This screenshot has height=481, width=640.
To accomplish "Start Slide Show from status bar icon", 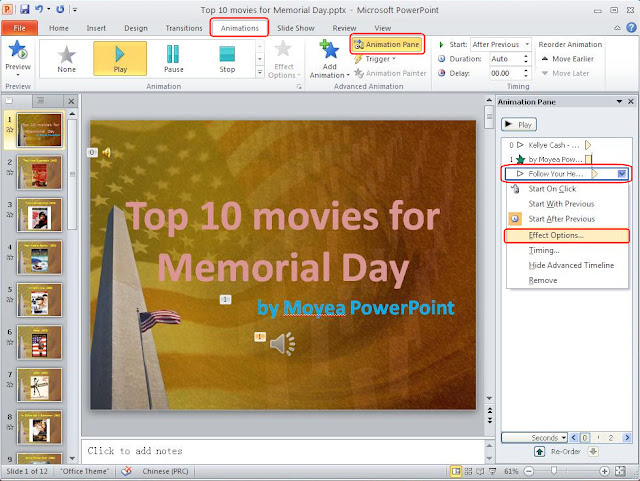I will pos(492,472).
